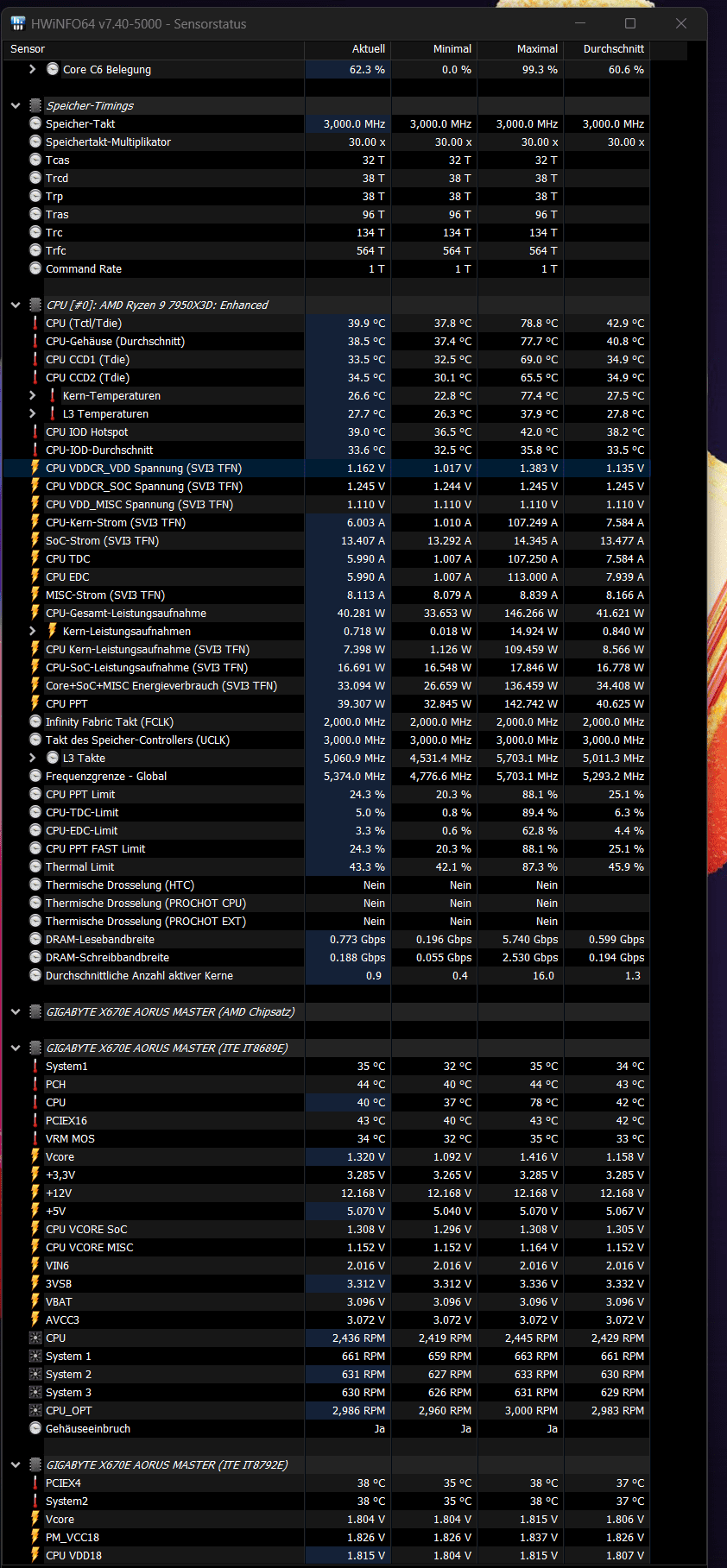Click the 2,436 RPM current CPU fan value
This screenshot has height=1568, width=727.
[359, 1338]
